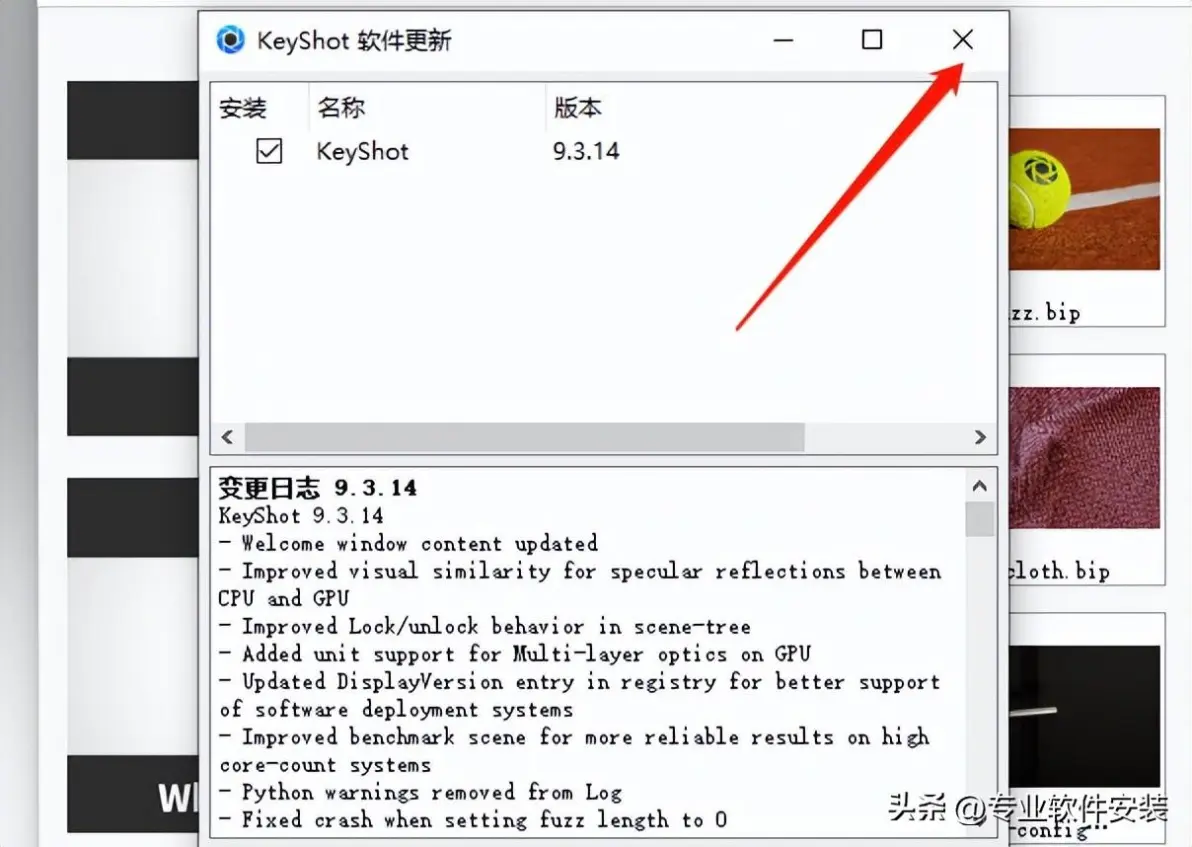The height and width of the screenshot is (847, 1192).
Task: Click the 安装 column header
Action: (x=243, y=108)
